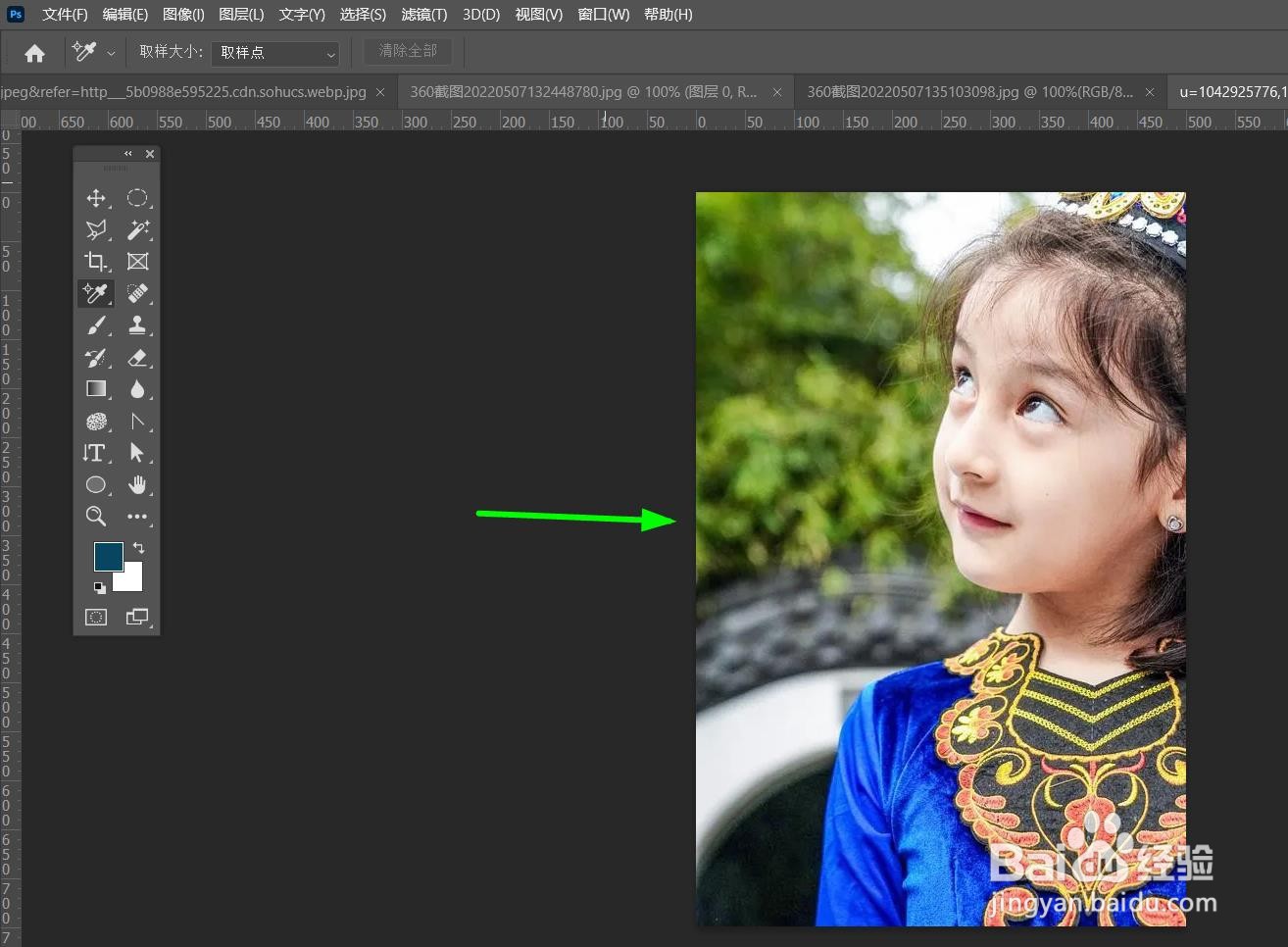Select the Hand tool
The width and height of the screenshot is (1288, 947).
pos(137,484)
